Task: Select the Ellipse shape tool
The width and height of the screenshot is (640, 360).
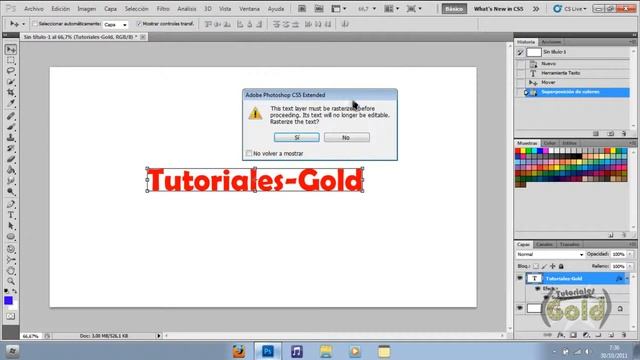Action: pyautogui.click(x=11, y=237)
